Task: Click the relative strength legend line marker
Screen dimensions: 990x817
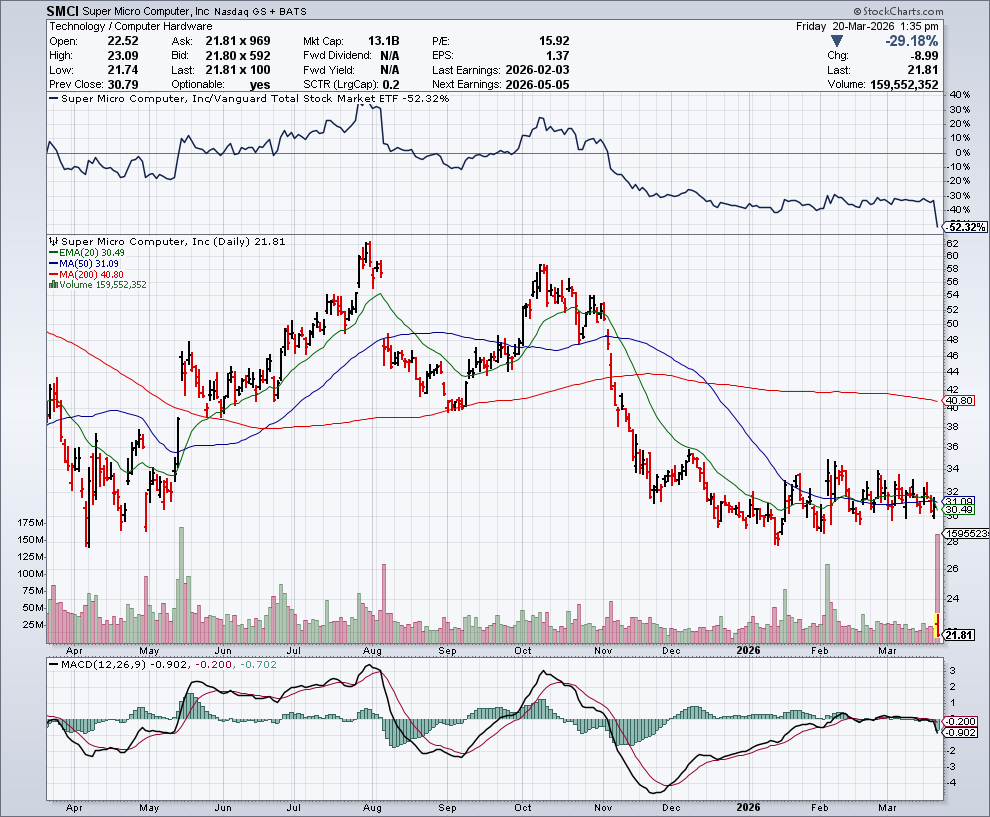Action: tap(54, 99)
